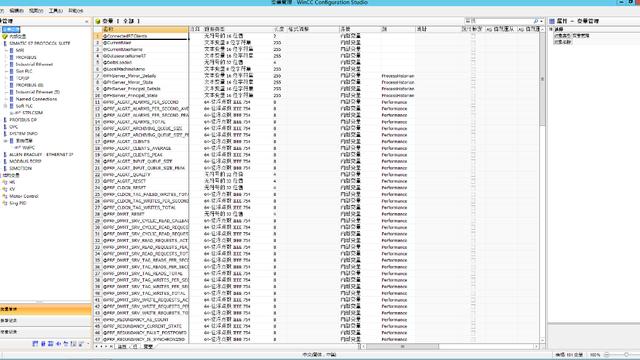Open the 报警记录 alarm logging editor
Screen dimensions: 640x360
[46, 321]
